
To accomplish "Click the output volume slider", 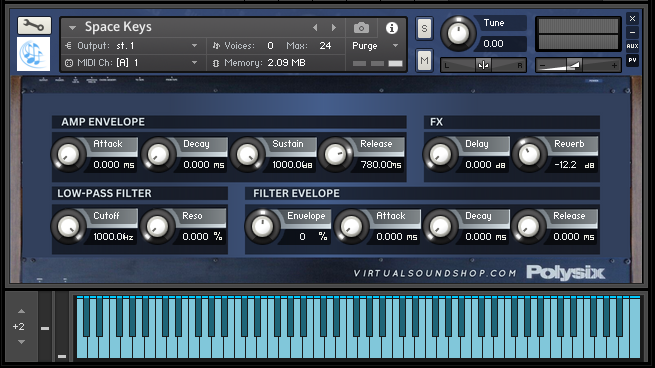I will (x=578, y=65).
